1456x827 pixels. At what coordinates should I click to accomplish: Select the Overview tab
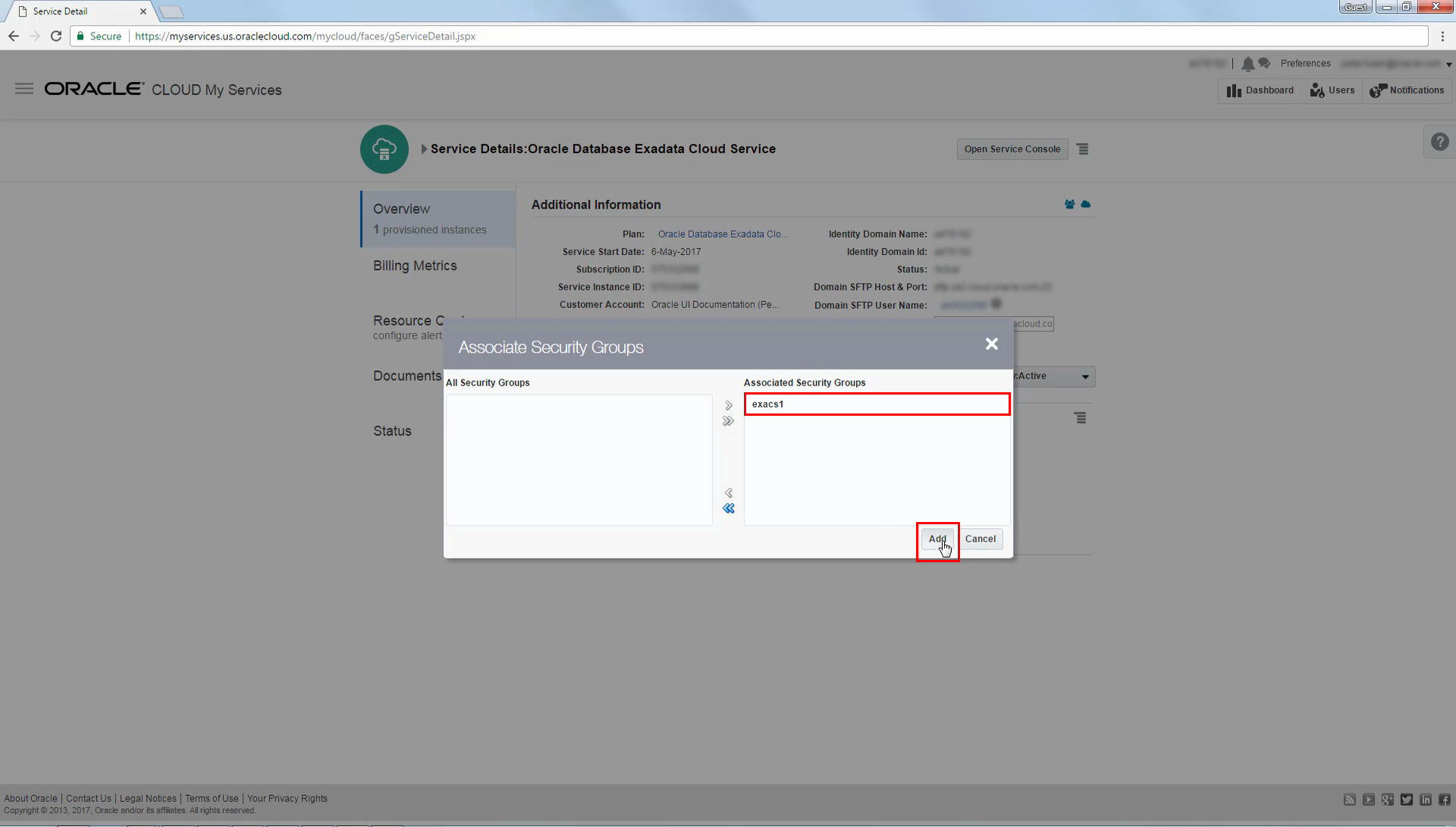tap(438, 219)
